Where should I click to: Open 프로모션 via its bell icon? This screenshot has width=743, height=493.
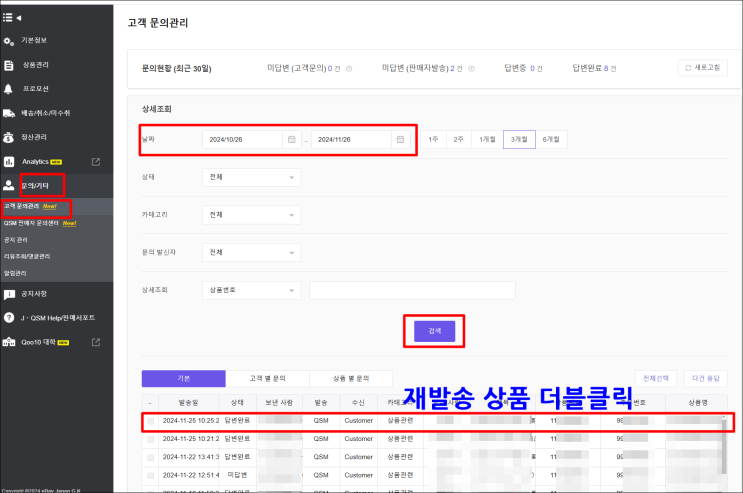tap(8, 89)
